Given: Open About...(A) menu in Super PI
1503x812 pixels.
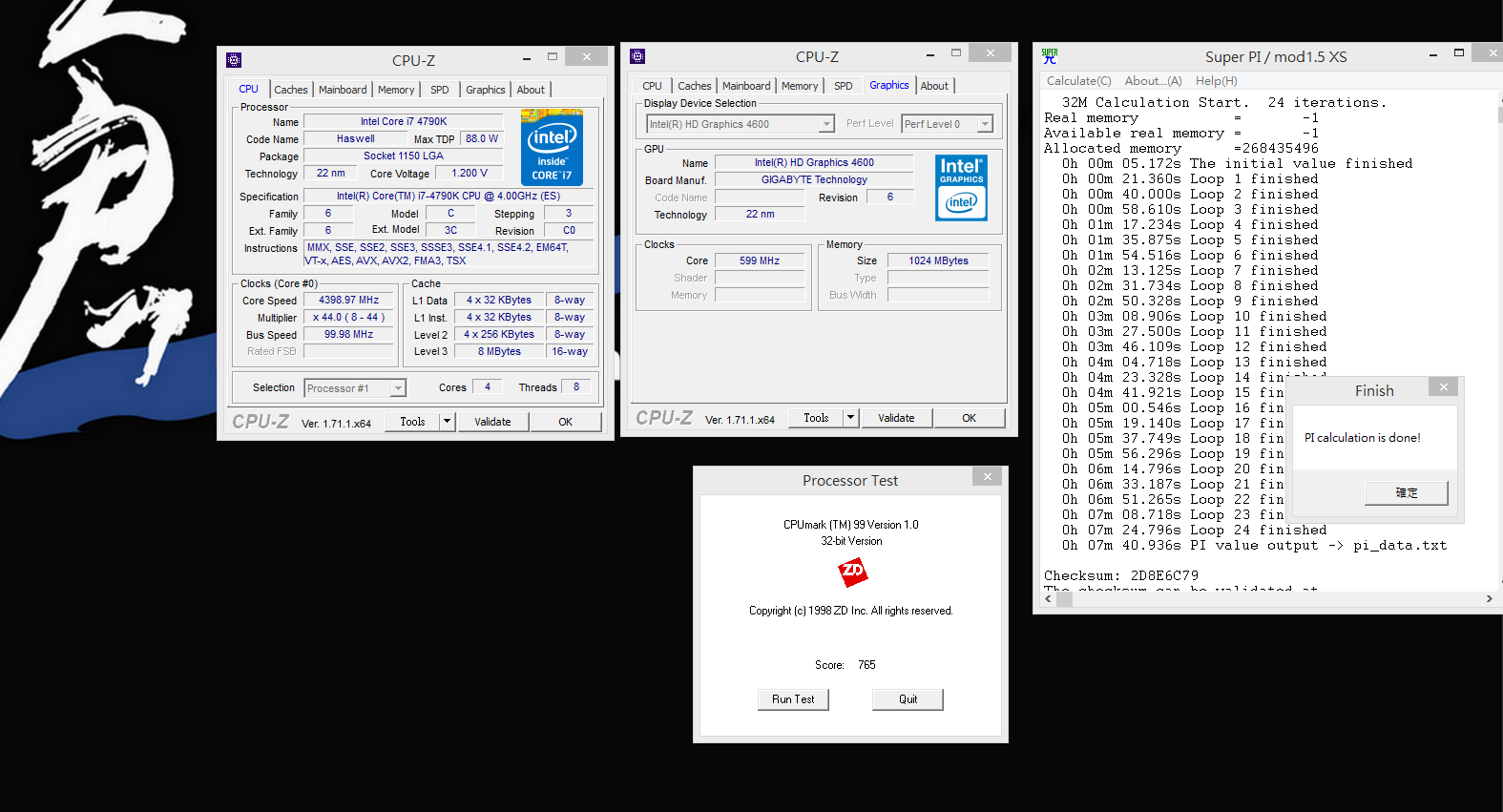Looking at the screenshot, I should tap(1153, 81).
